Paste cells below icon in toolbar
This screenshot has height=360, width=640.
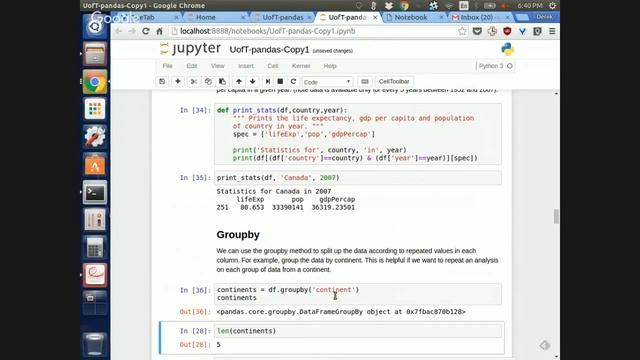(x=222, y=81)
